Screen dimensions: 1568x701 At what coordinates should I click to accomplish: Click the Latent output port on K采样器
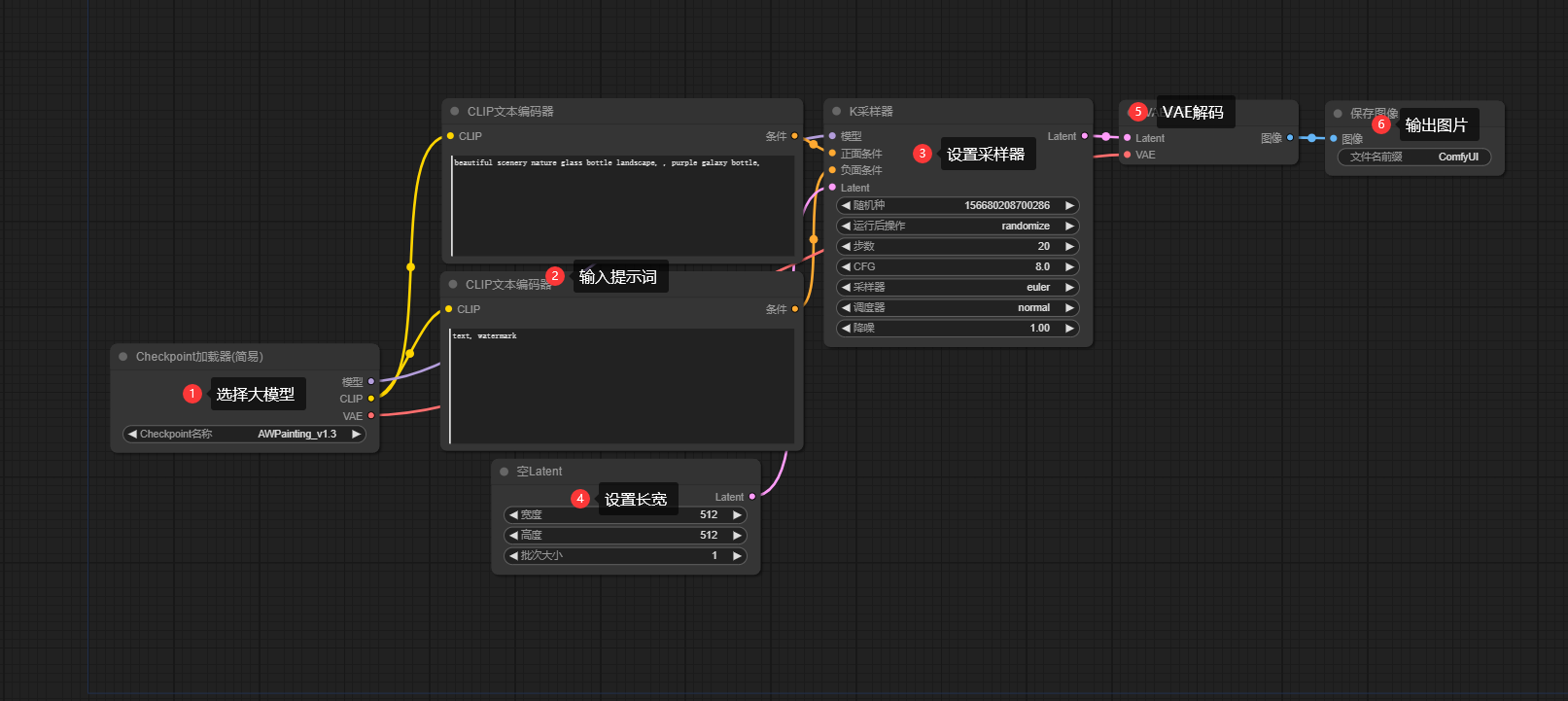[x=1085, y=136]
